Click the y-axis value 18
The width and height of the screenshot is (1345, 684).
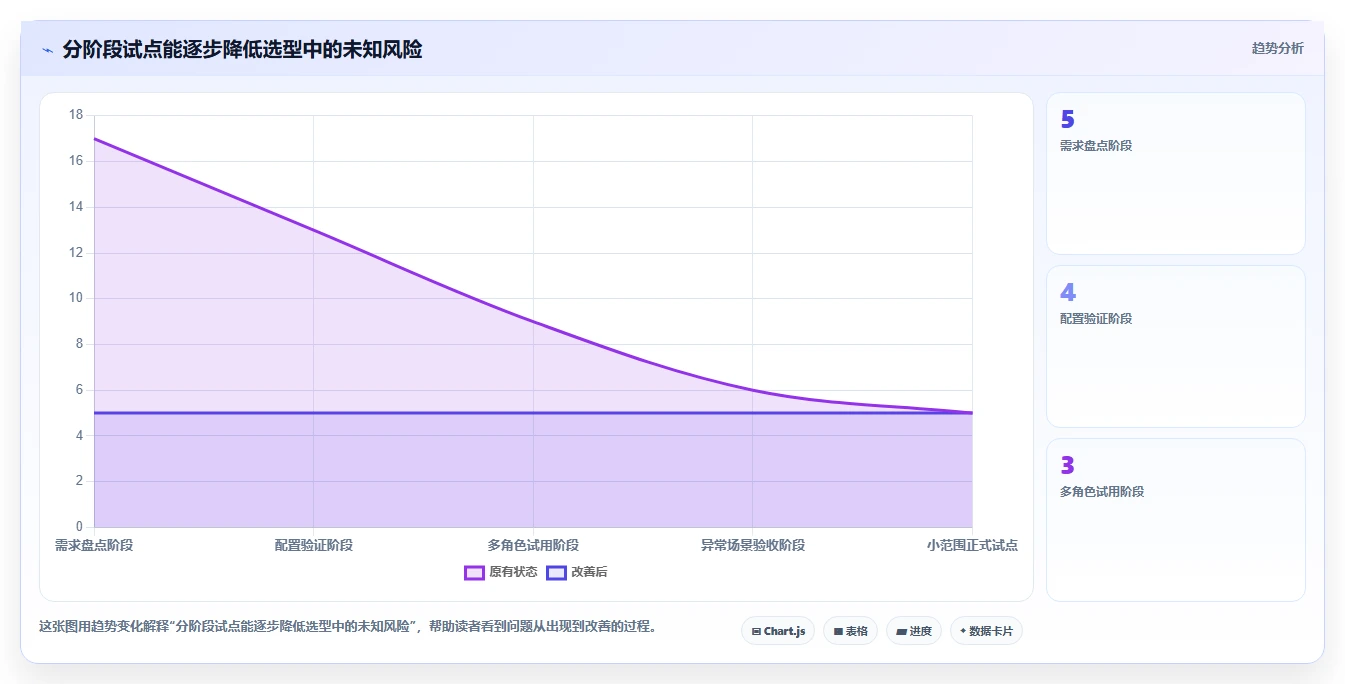[x=76, y=115]
